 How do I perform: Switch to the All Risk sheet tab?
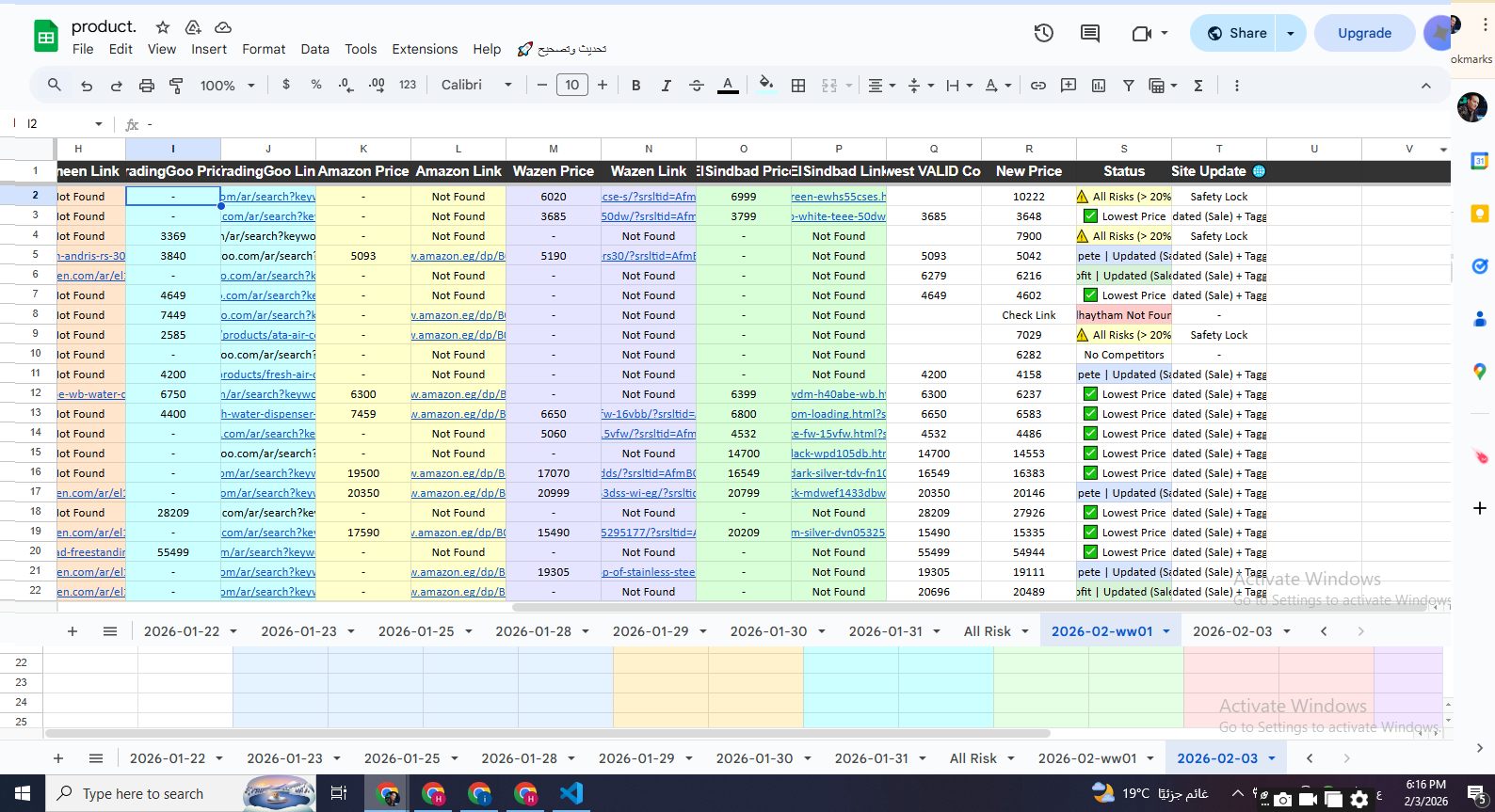[987, 631]
